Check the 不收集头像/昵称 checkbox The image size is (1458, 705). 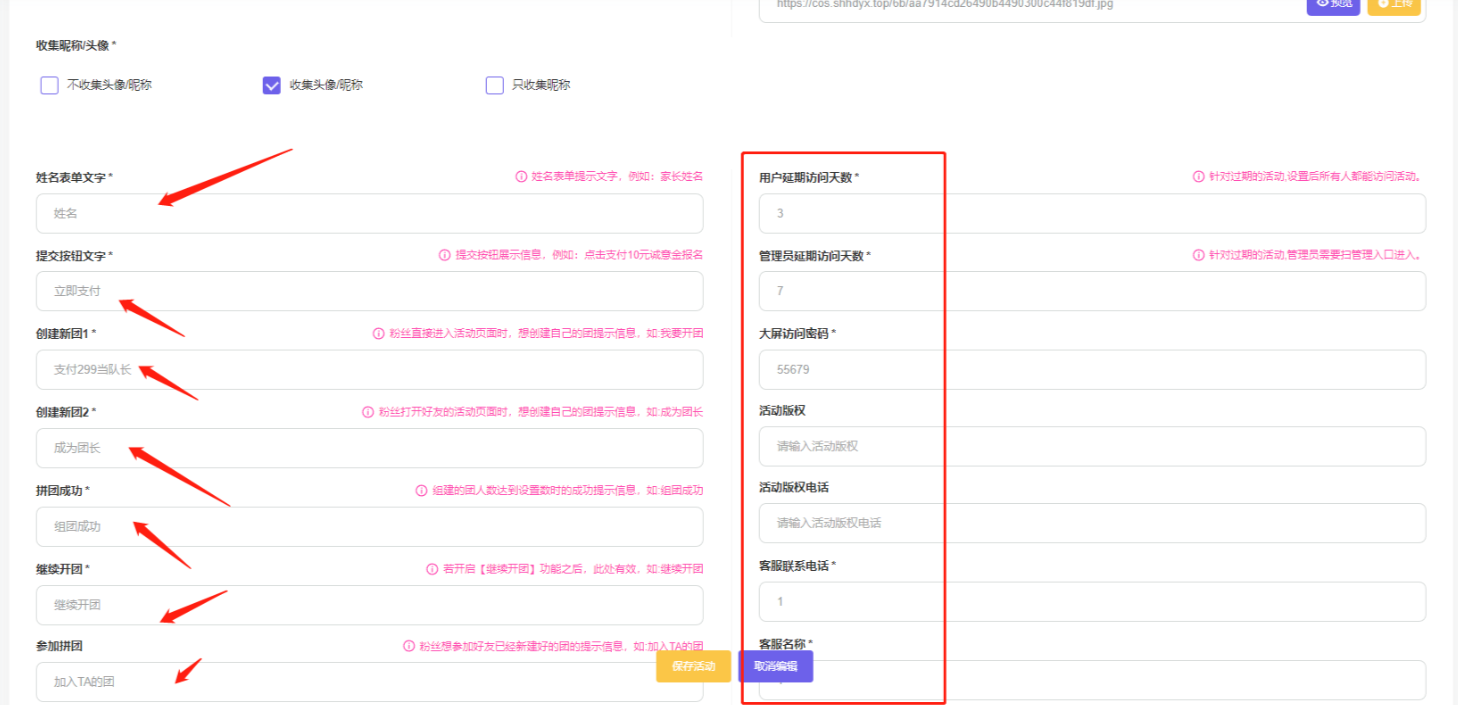pos(49,85)
